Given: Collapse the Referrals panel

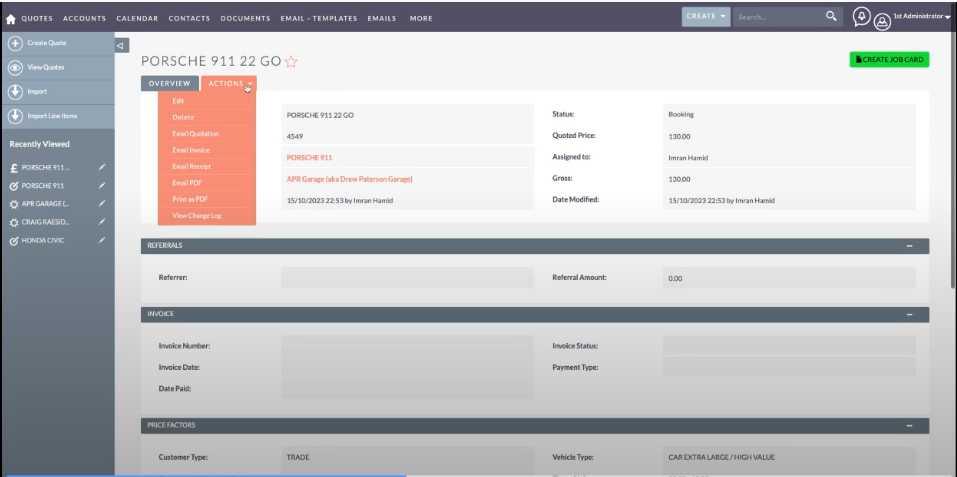Looking at the screenshot, I should [909, 245].
